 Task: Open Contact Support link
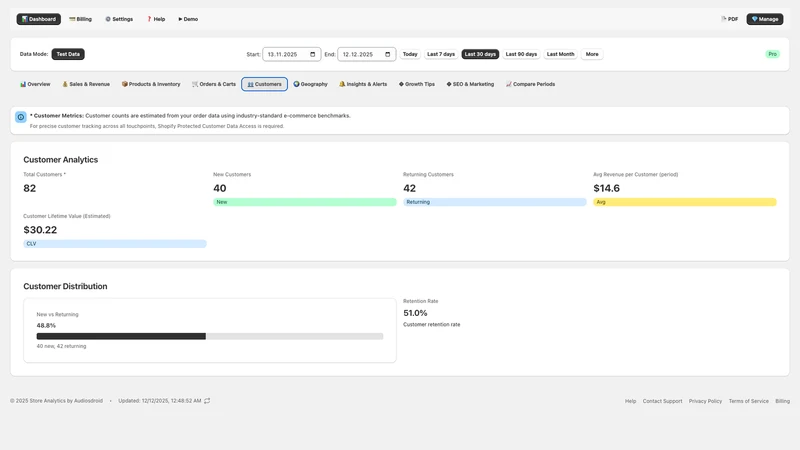pos(662,401)
